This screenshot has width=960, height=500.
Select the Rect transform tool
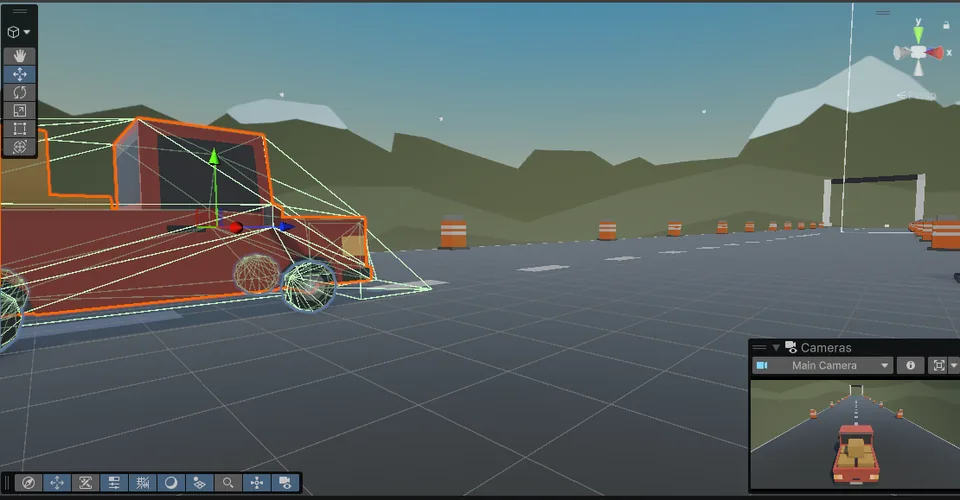click(20, 129)
